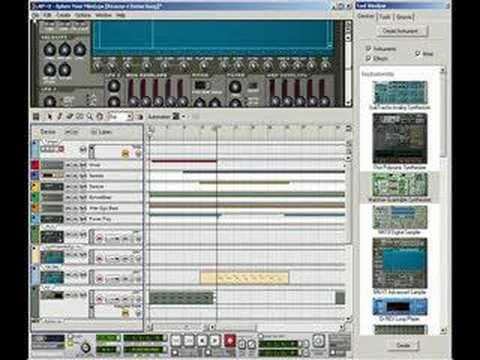Screen dimensions: 480x360
Task: Switch sequencer to Edit mode using leftmost toolbar icon
Action: tap(36, 116)
